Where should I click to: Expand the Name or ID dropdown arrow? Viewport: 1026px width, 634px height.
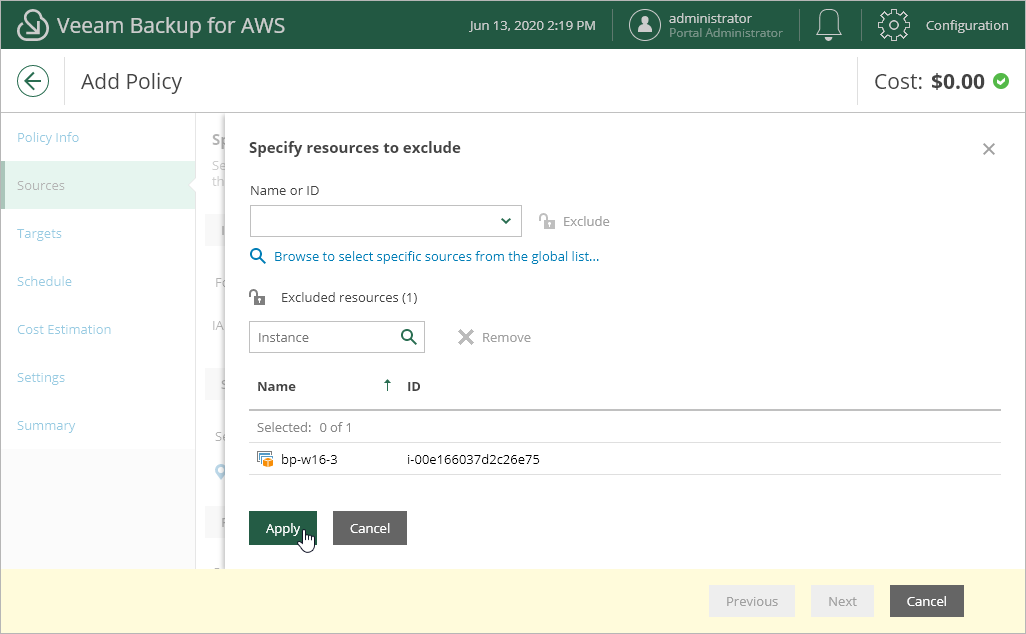pos(506,221)
